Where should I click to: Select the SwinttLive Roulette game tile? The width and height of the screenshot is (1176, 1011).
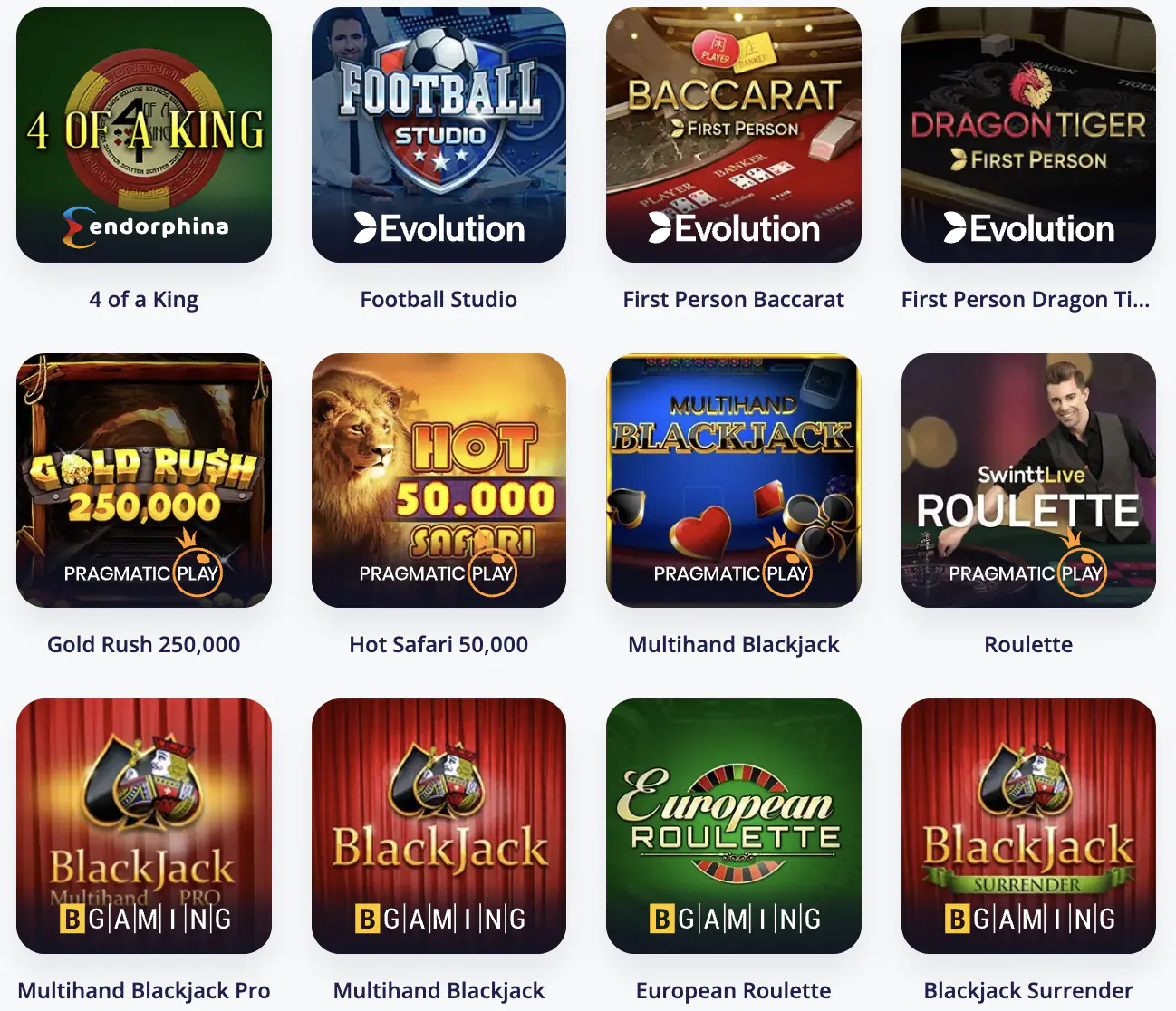coord(1028,480)
